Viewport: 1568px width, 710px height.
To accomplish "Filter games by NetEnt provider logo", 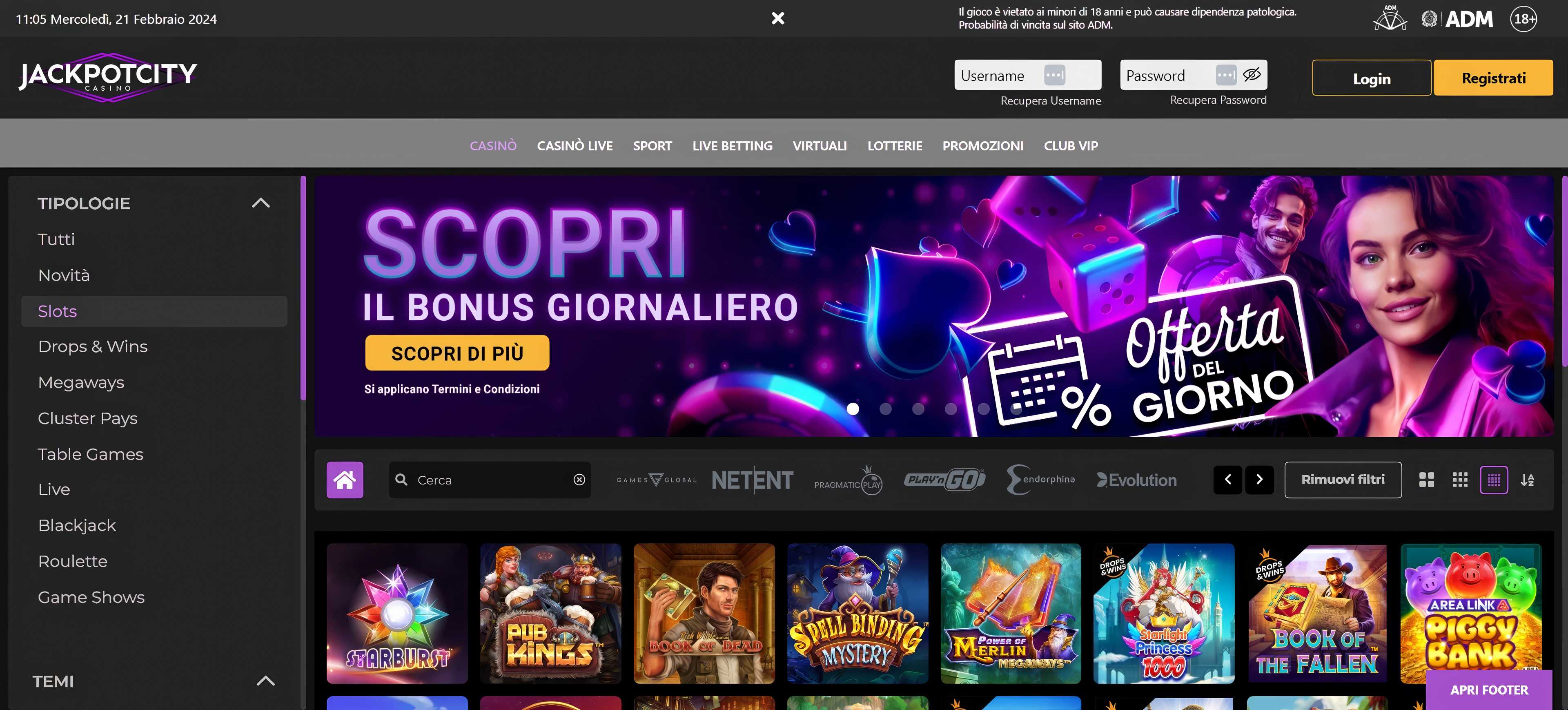I will (x=752, y=480).
